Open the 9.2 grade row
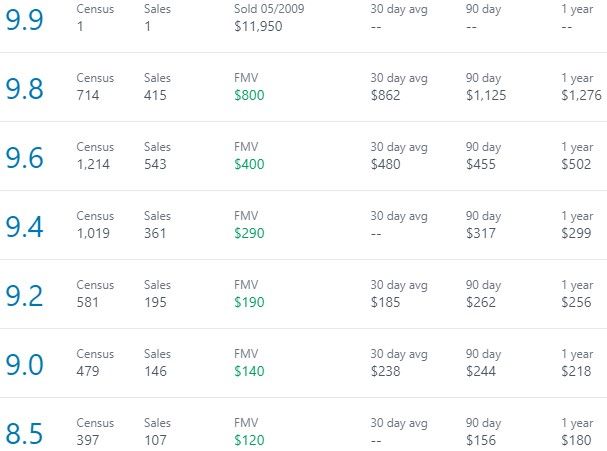This screenshot has width=607, height=451. (x=304, y=294)
